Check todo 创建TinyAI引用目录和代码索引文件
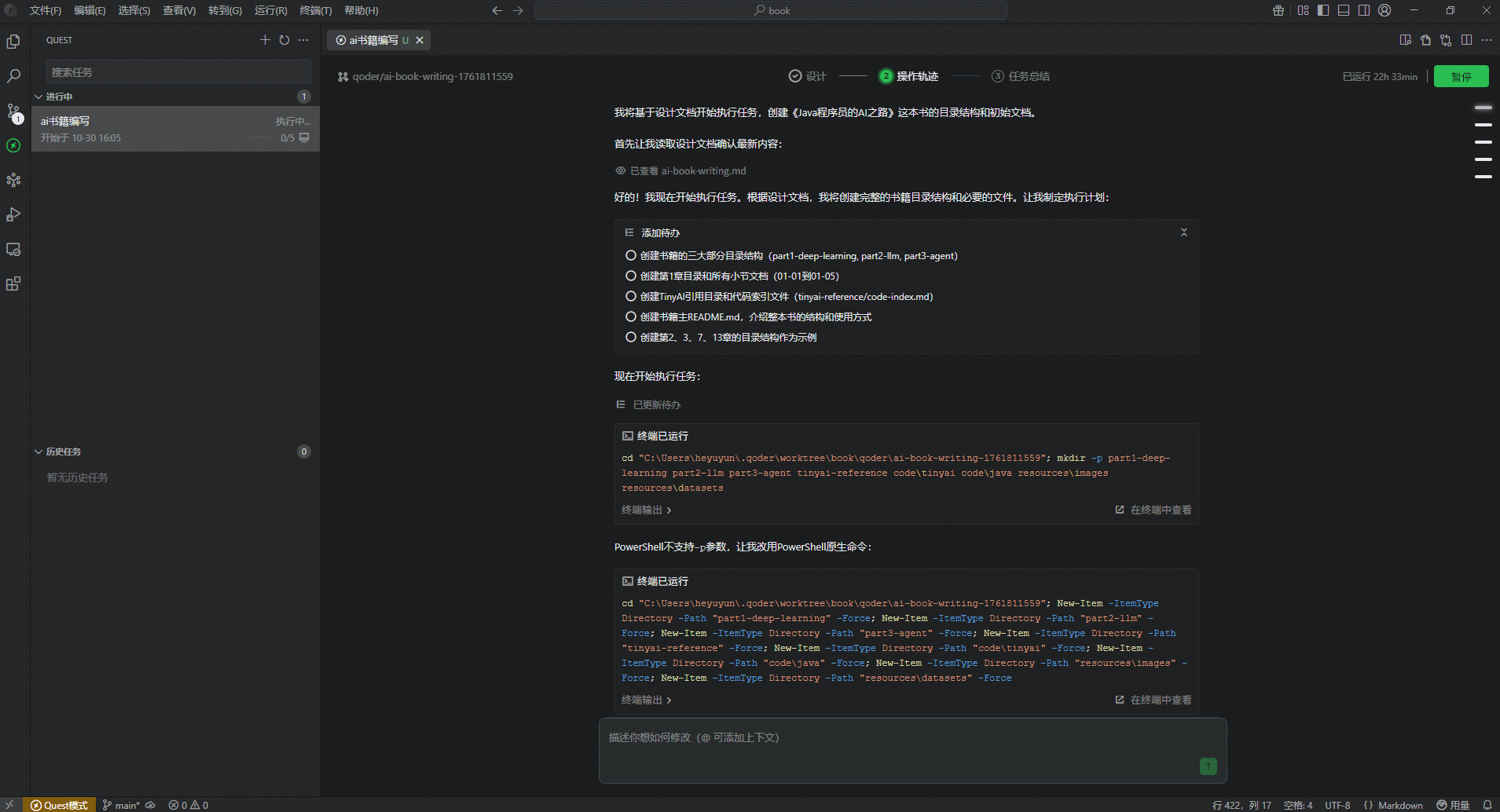The image size is (1500, 812). [x=630, y=296]
